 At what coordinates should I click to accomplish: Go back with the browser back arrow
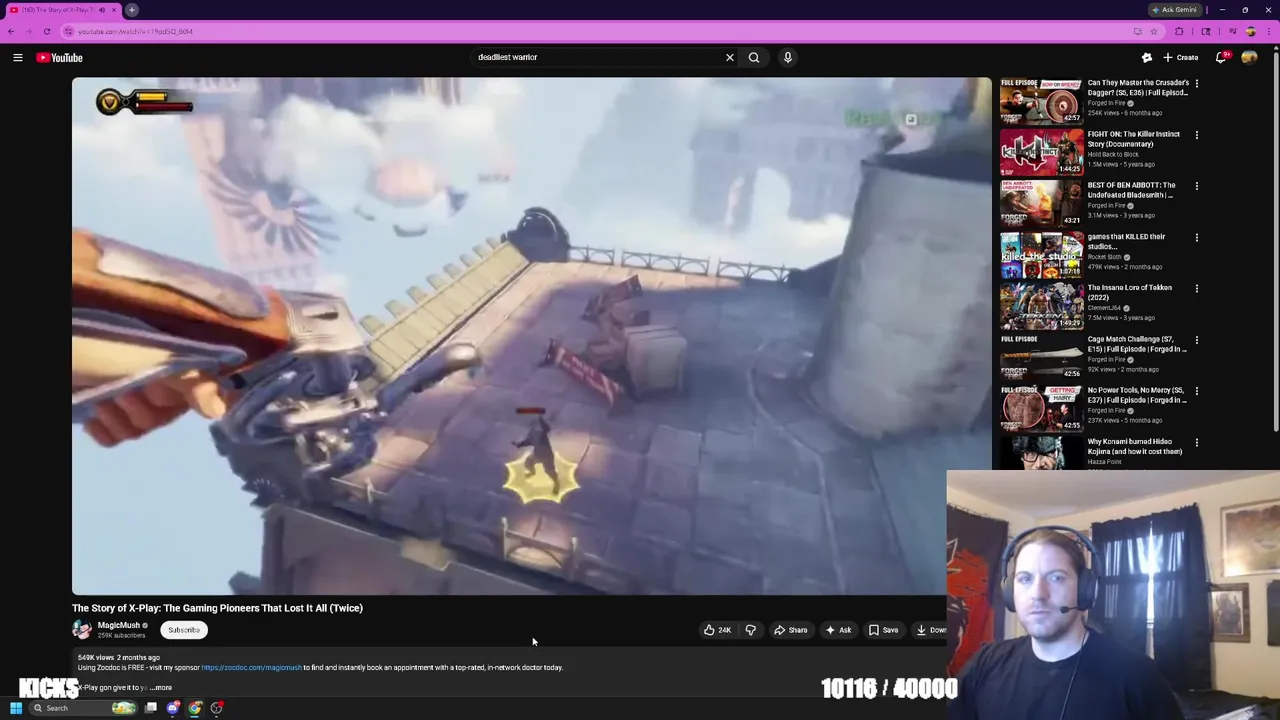tap(11, 31)
